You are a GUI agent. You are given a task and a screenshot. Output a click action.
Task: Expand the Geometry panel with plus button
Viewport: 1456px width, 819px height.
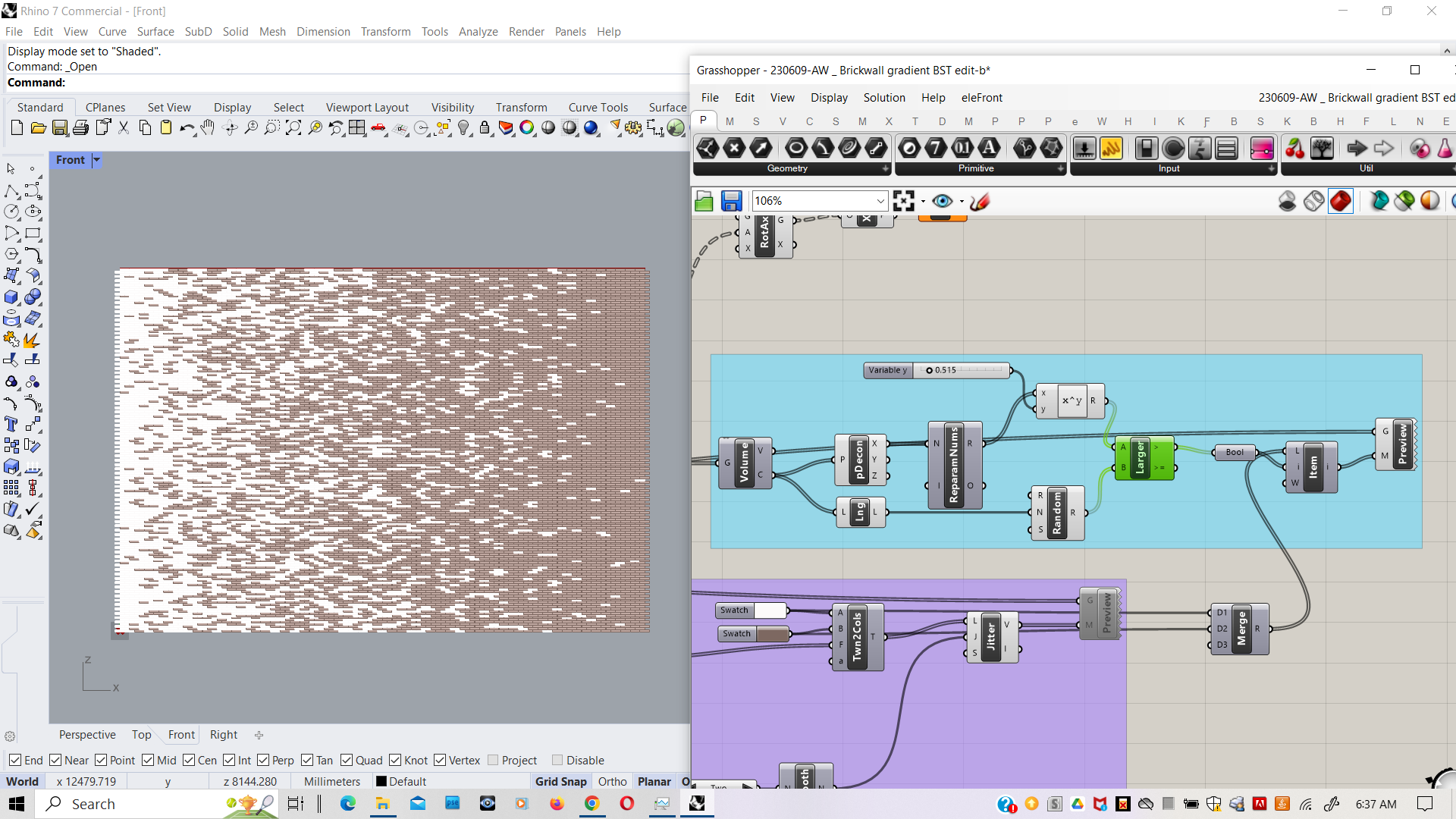pyautogui.click(x=885, y=169)
